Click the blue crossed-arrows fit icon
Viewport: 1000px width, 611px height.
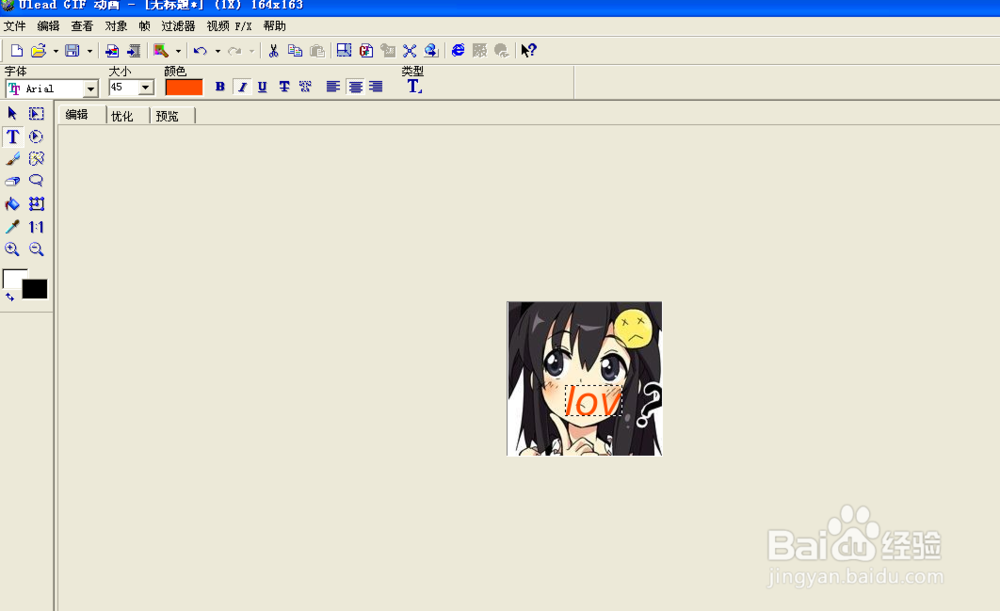coord(409,50)
